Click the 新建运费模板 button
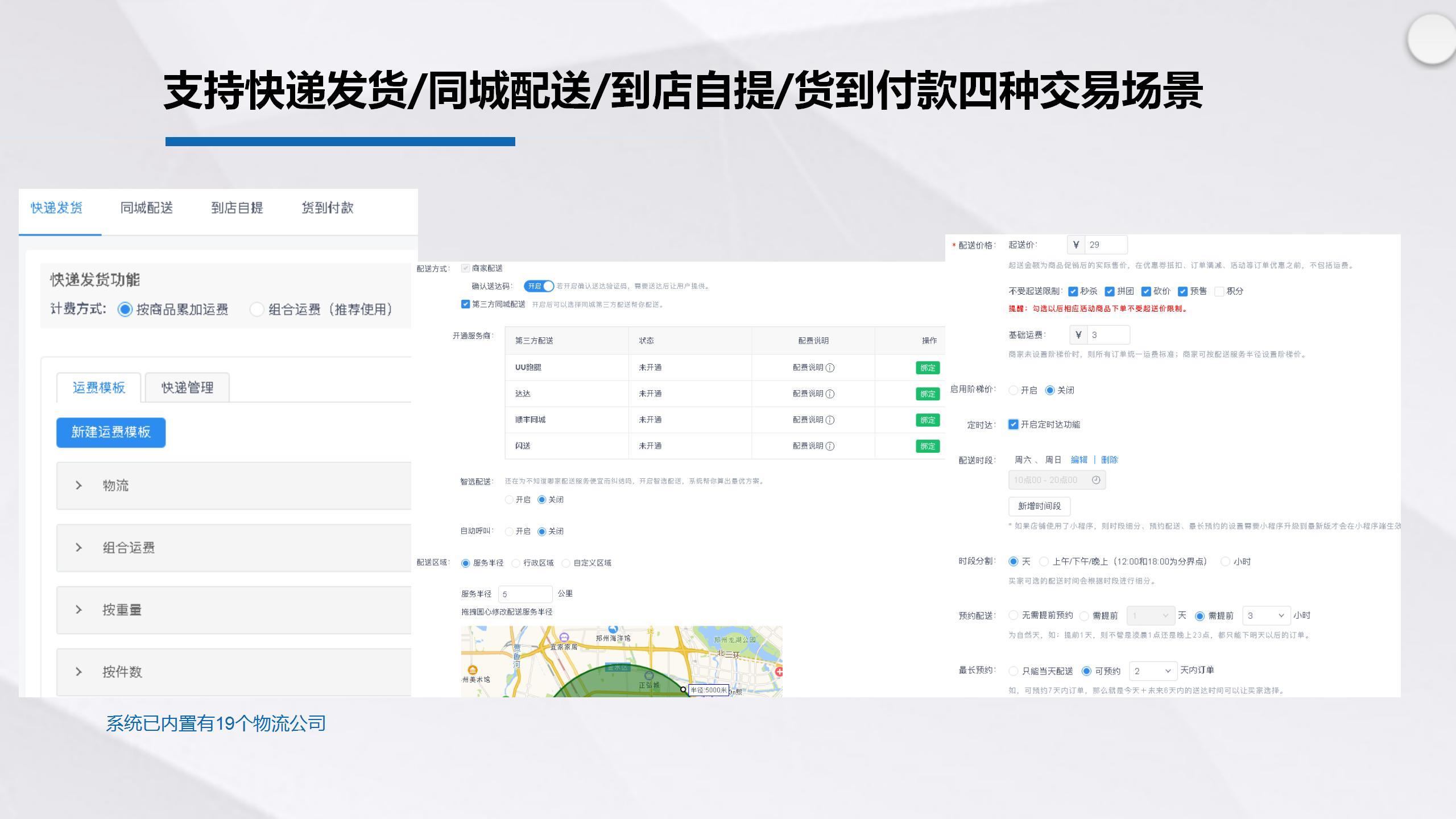The height and width of the screenshot is (819, 1456). (111, 432)
